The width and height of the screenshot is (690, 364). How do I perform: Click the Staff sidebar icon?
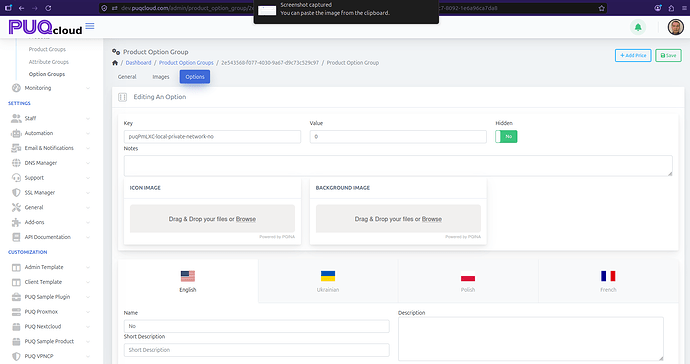coord(16,118)
